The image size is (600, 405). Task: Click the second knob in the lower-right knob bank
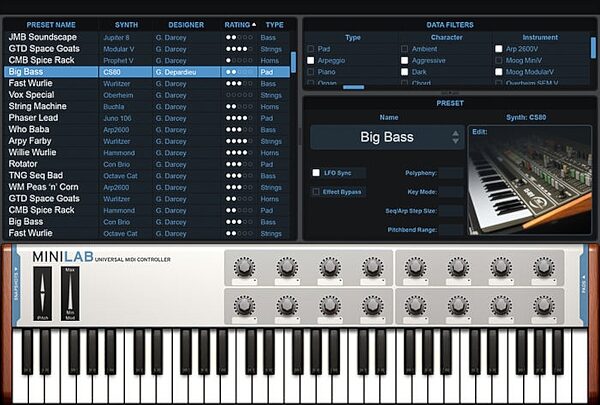click(458, 305)
